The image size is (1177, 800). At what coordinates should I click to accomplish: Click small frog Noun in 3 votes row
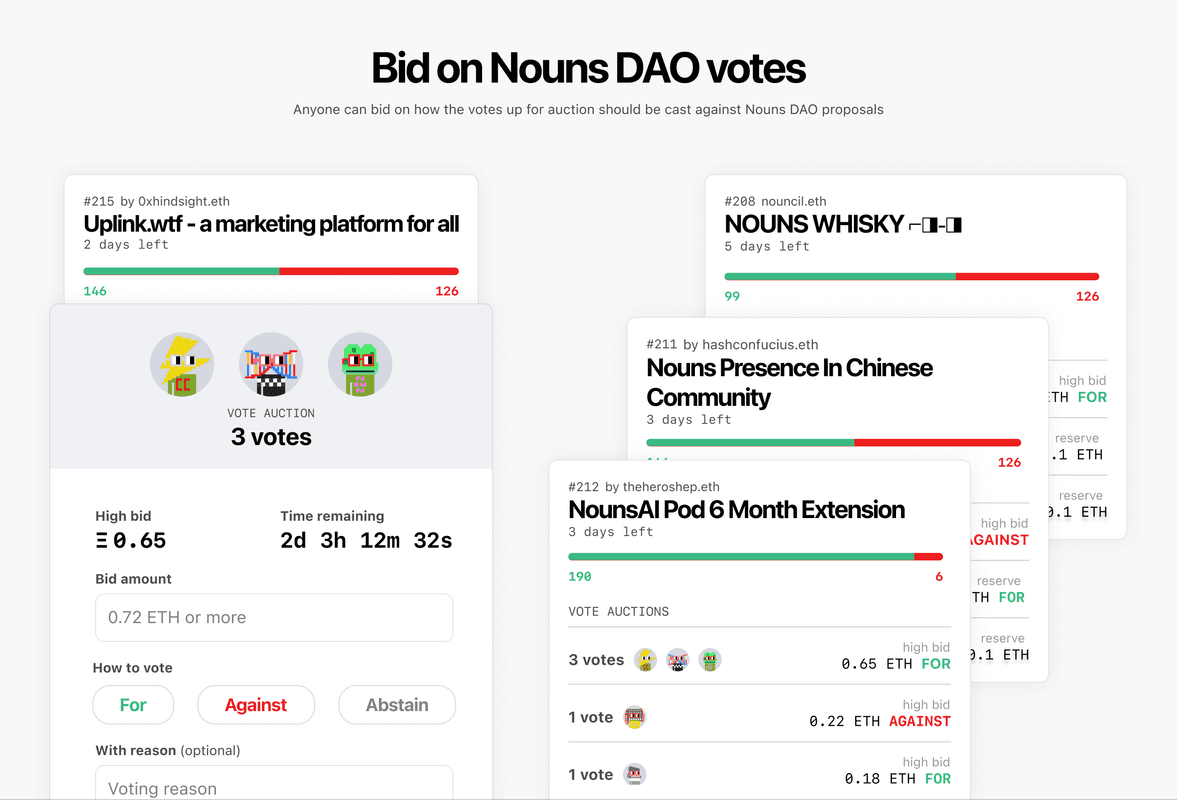[710, 660]
